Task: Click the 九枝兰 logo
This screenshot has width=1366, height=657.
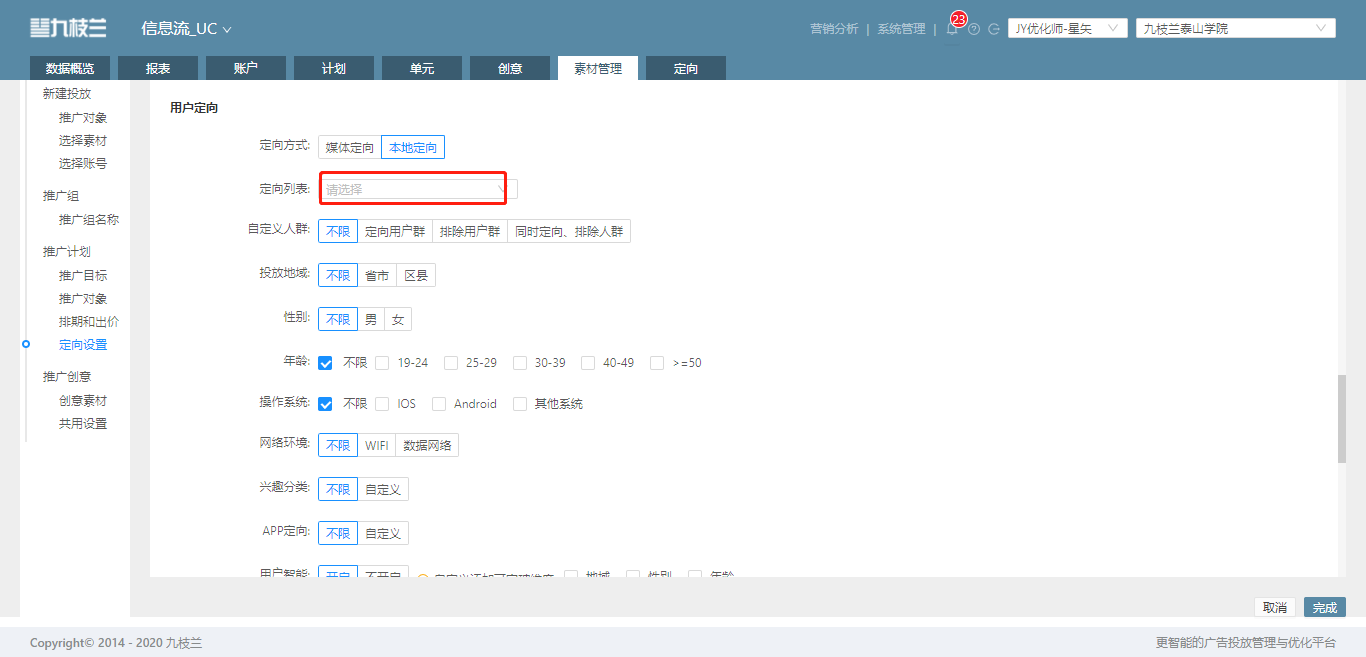Action: [68, 28]
